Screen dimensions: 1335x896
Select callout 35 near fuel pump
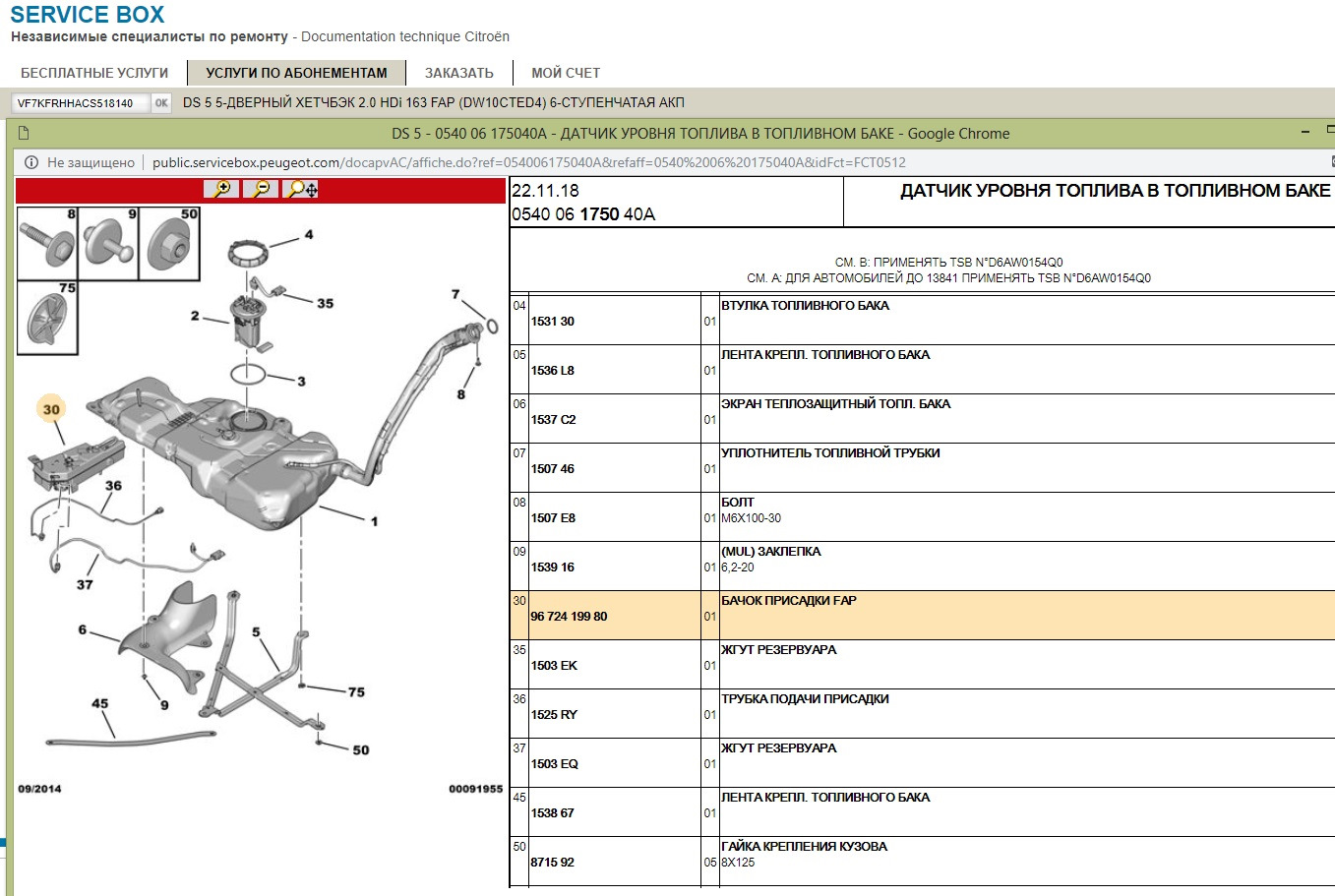point(325,304)
